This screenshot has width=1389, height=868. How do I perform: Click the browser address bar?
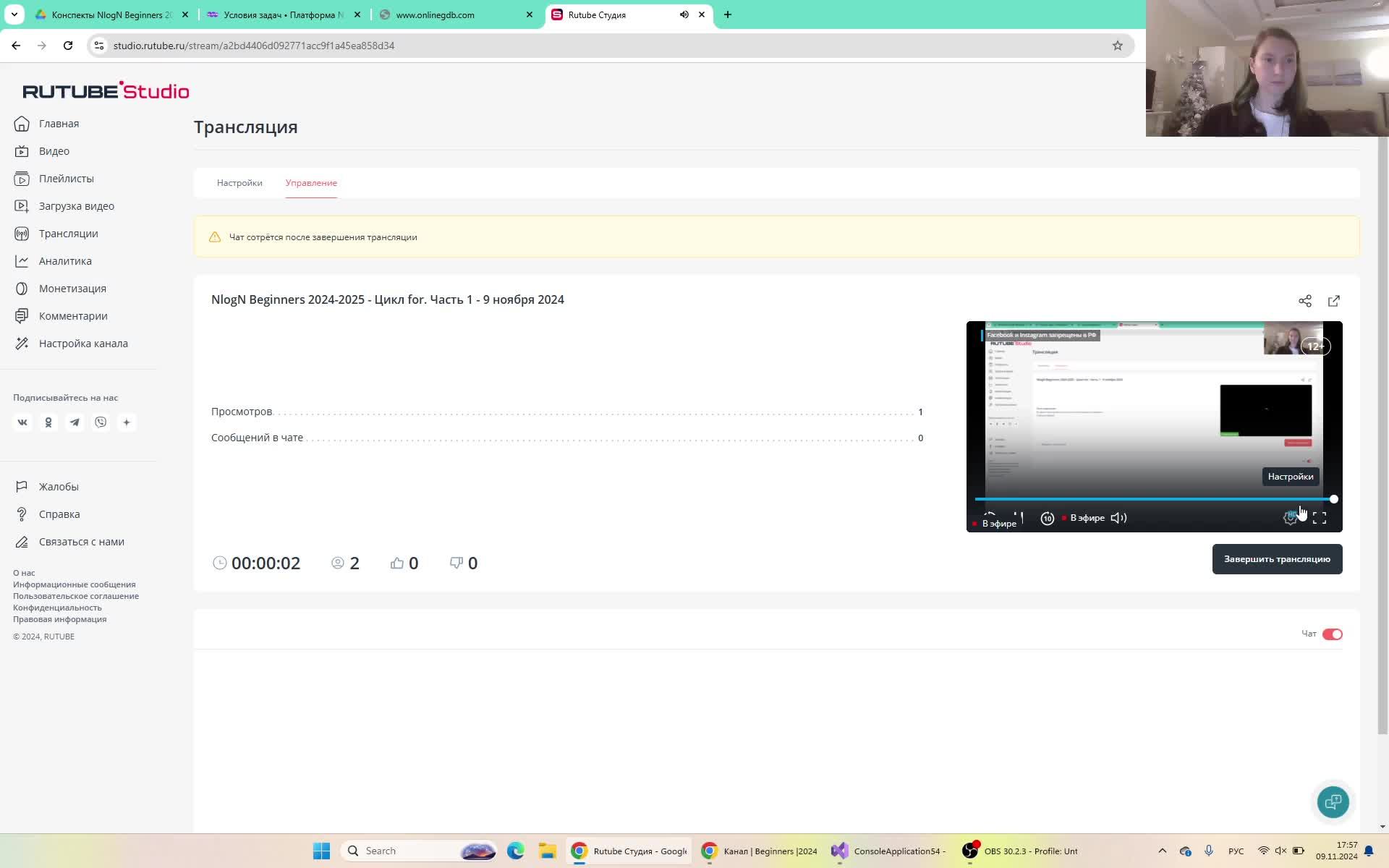pos(579,46)
